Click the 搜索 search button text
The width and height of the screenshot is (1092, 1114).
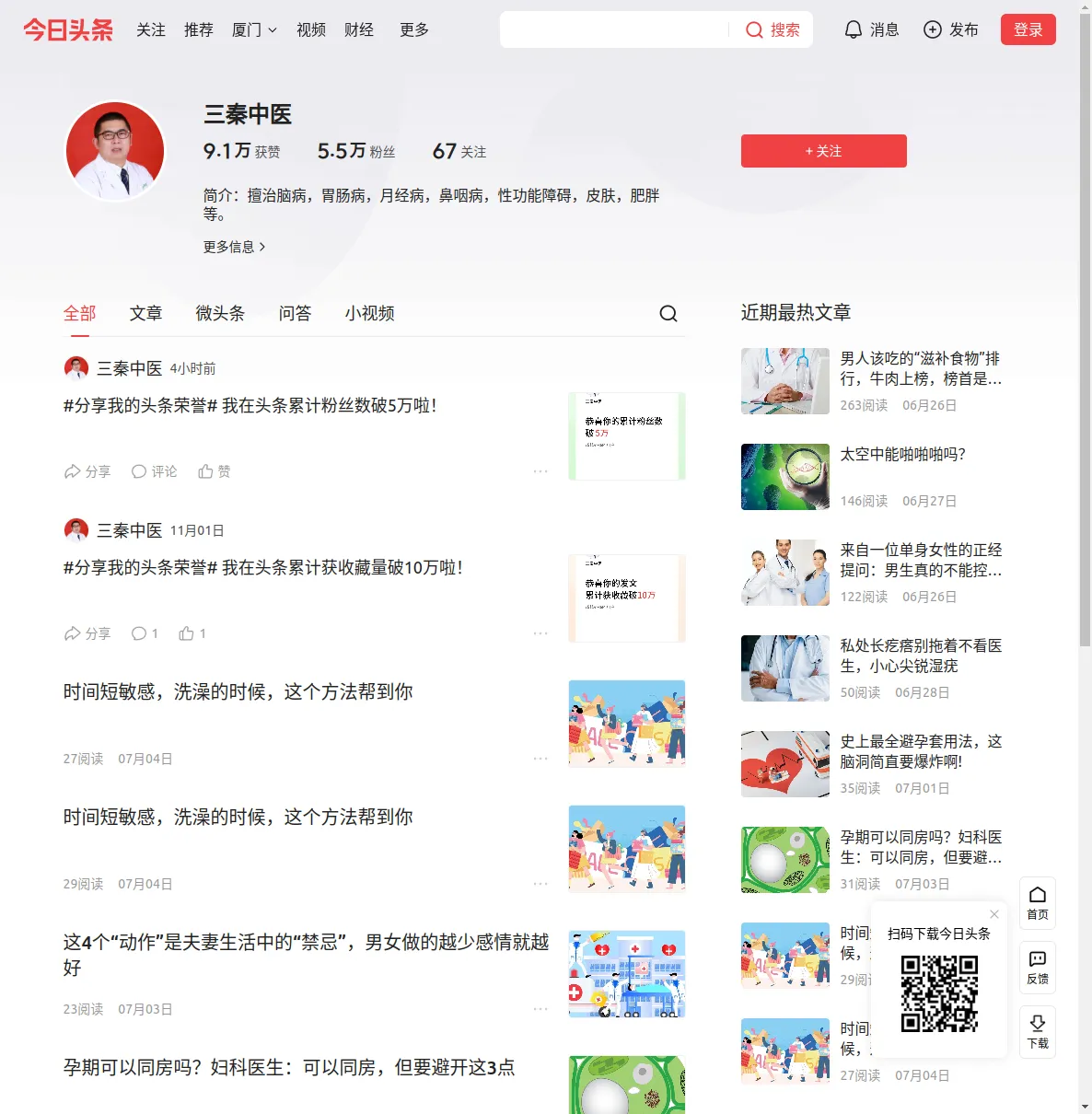point(785,29)
